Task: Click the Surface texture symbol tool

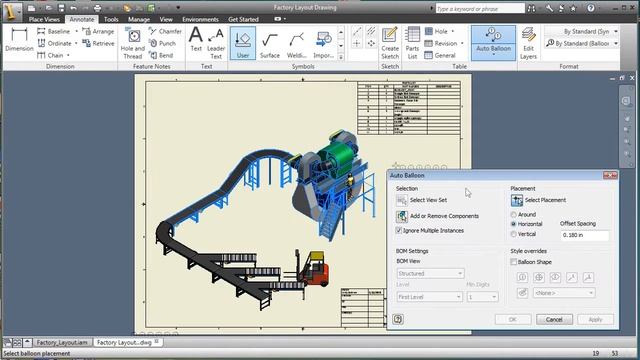Action: pyautogui.click(x=270, y=43)
